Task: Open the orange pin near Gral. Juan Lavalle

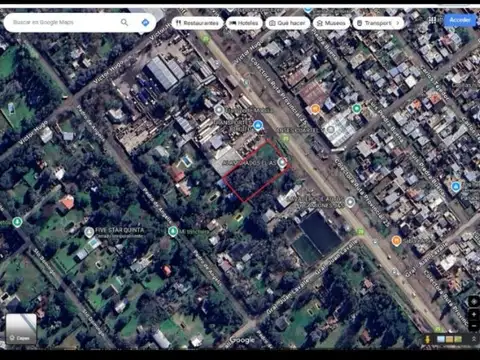Action: (396, 240)
